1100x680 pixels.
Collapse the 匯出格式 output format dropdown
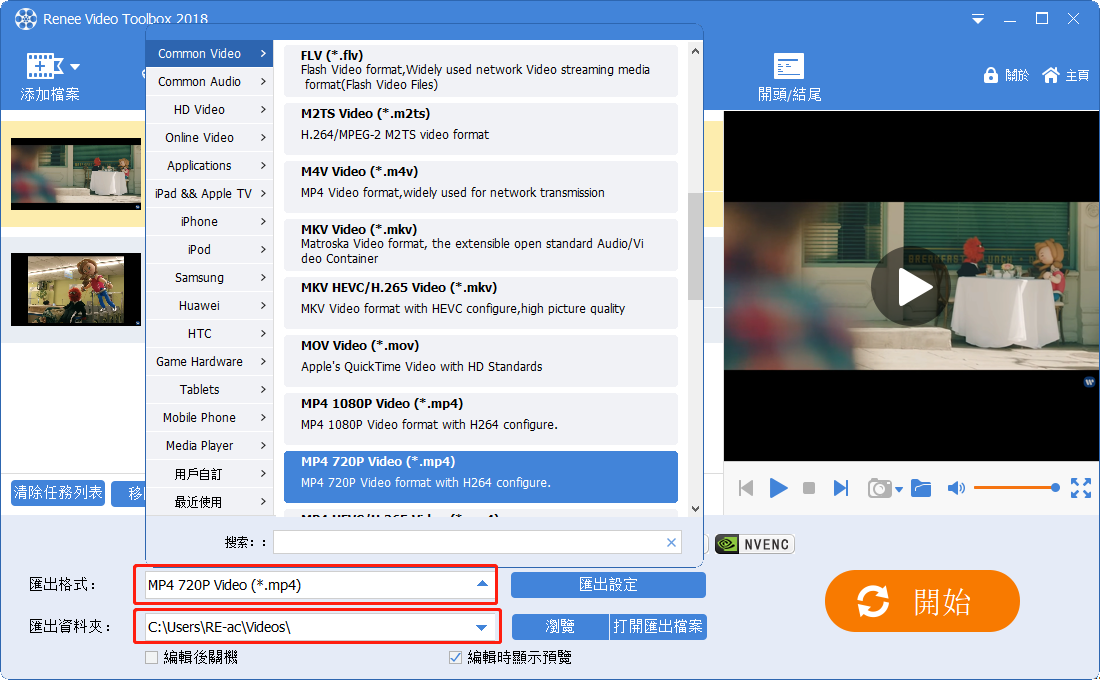(x=482, y=584)
